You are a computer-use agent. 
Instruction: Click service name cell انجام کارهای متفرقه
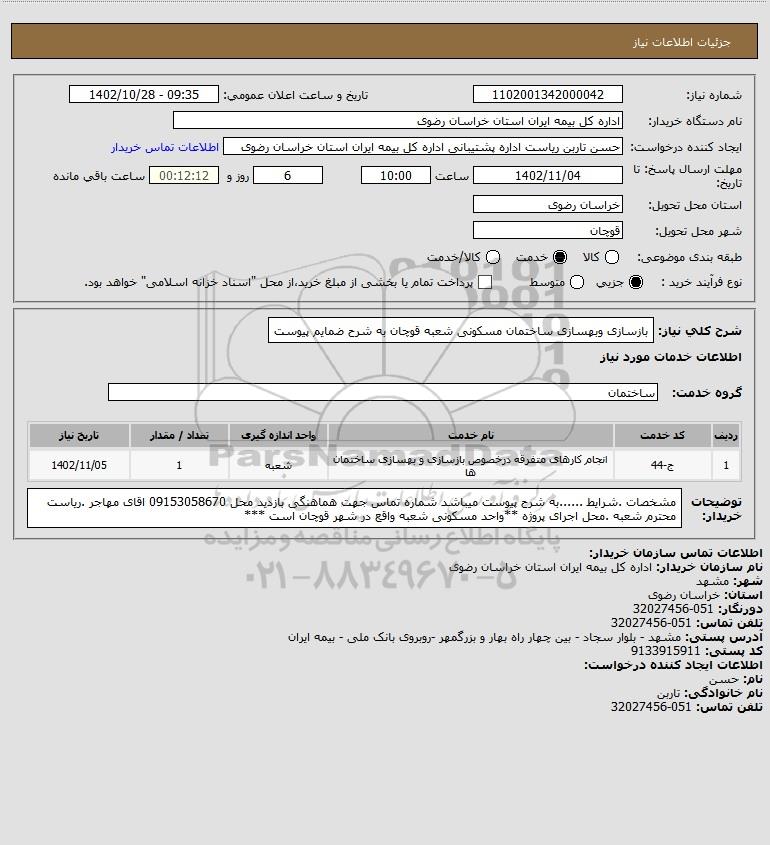[470, 465]
